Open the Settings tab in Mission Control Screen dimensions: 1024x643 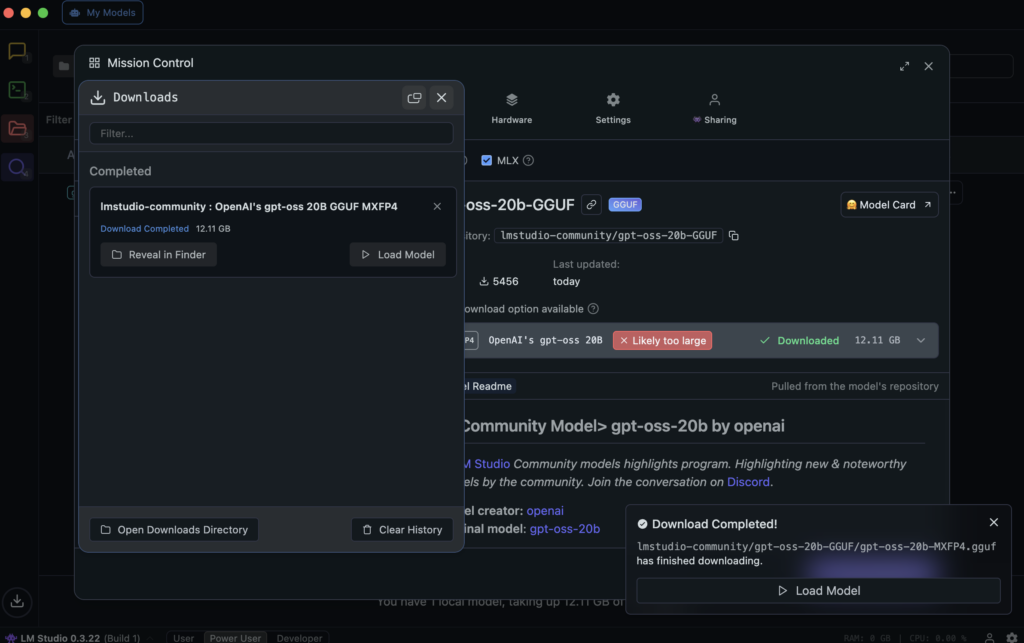tap(613, 108)
